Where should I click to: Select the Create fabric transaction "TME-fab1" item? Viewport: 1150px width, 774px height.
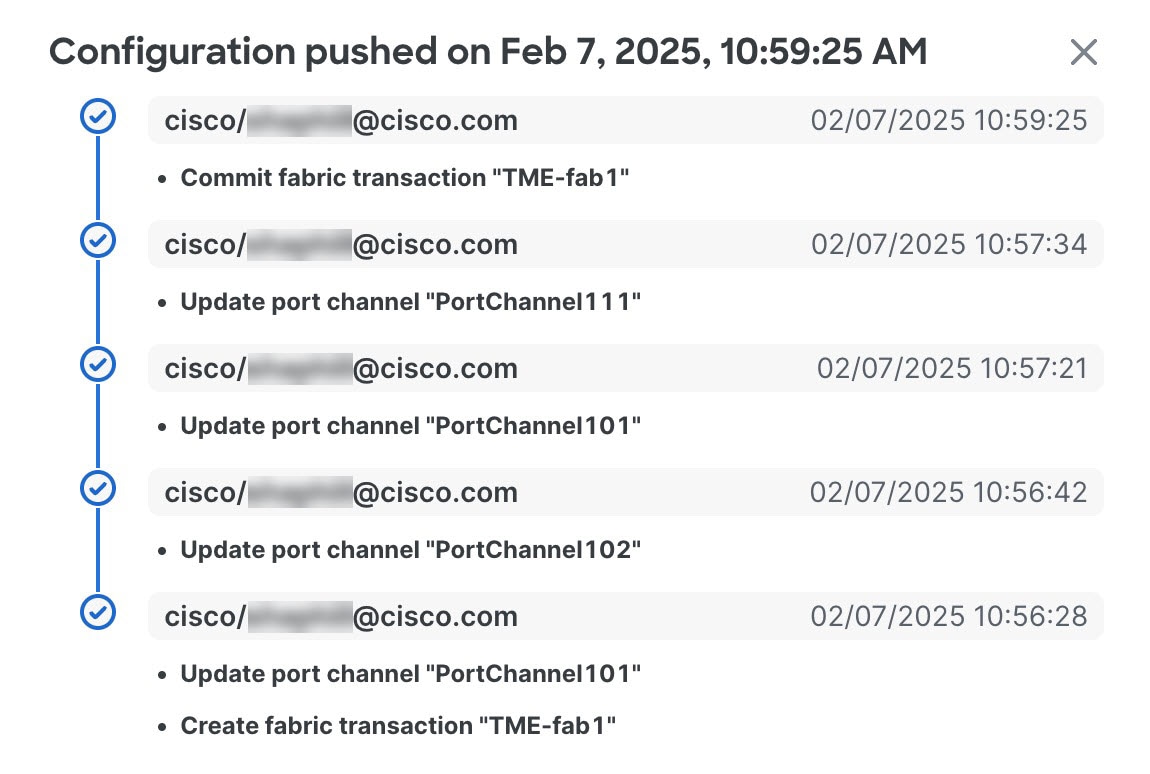coord(398,726)
